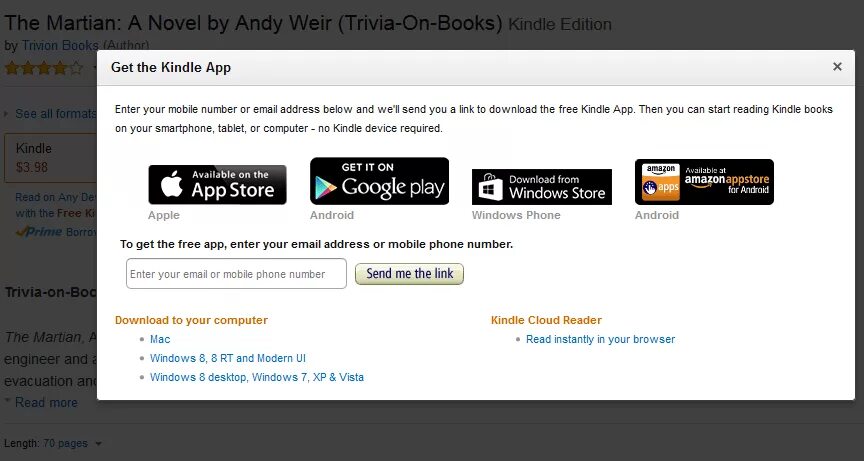Screen dimensions: 864x461
Task: Open Windows 8 desktop, Windows 7, XP & Vista link
Action: pos(257,377)
